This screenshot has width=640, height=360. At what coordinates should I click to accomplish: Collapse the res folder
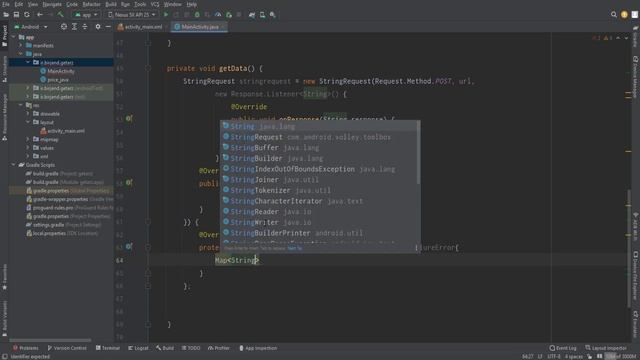click(21, 105)
